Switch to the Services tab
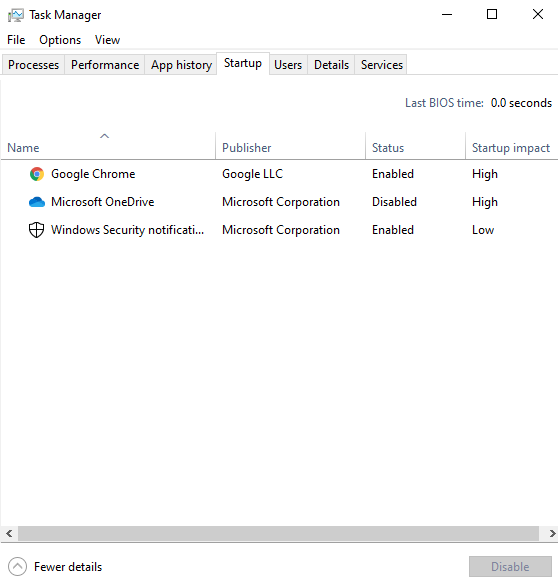 (x=381, y=65)
